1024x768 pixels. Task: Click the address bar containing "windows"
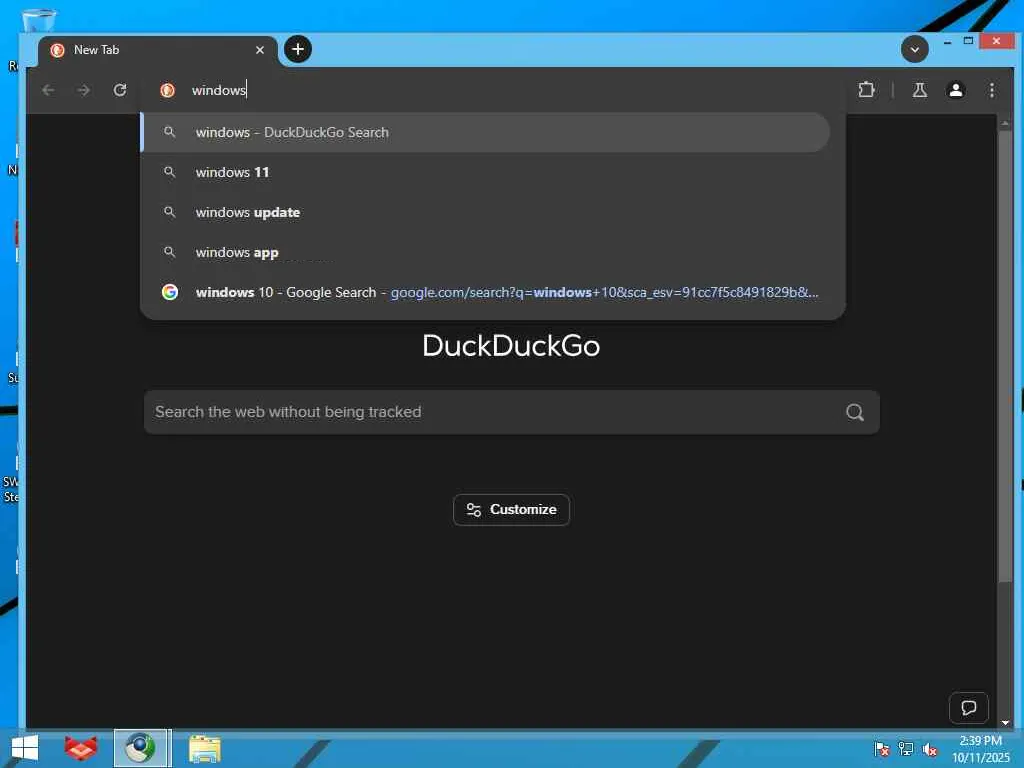coord(493,90)
